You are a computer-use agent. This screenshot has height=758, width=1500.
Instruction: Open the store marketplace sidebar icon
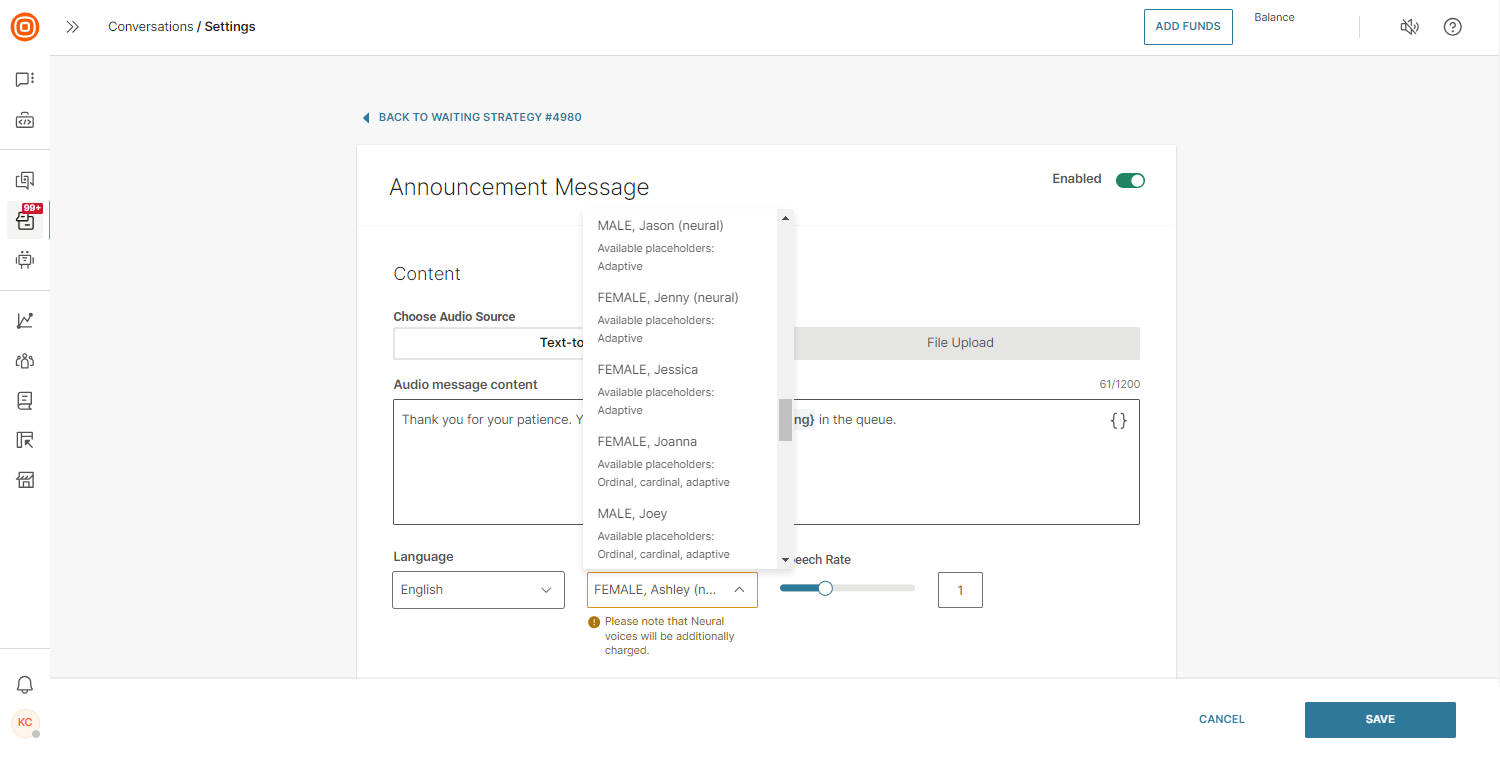(25, 480)
